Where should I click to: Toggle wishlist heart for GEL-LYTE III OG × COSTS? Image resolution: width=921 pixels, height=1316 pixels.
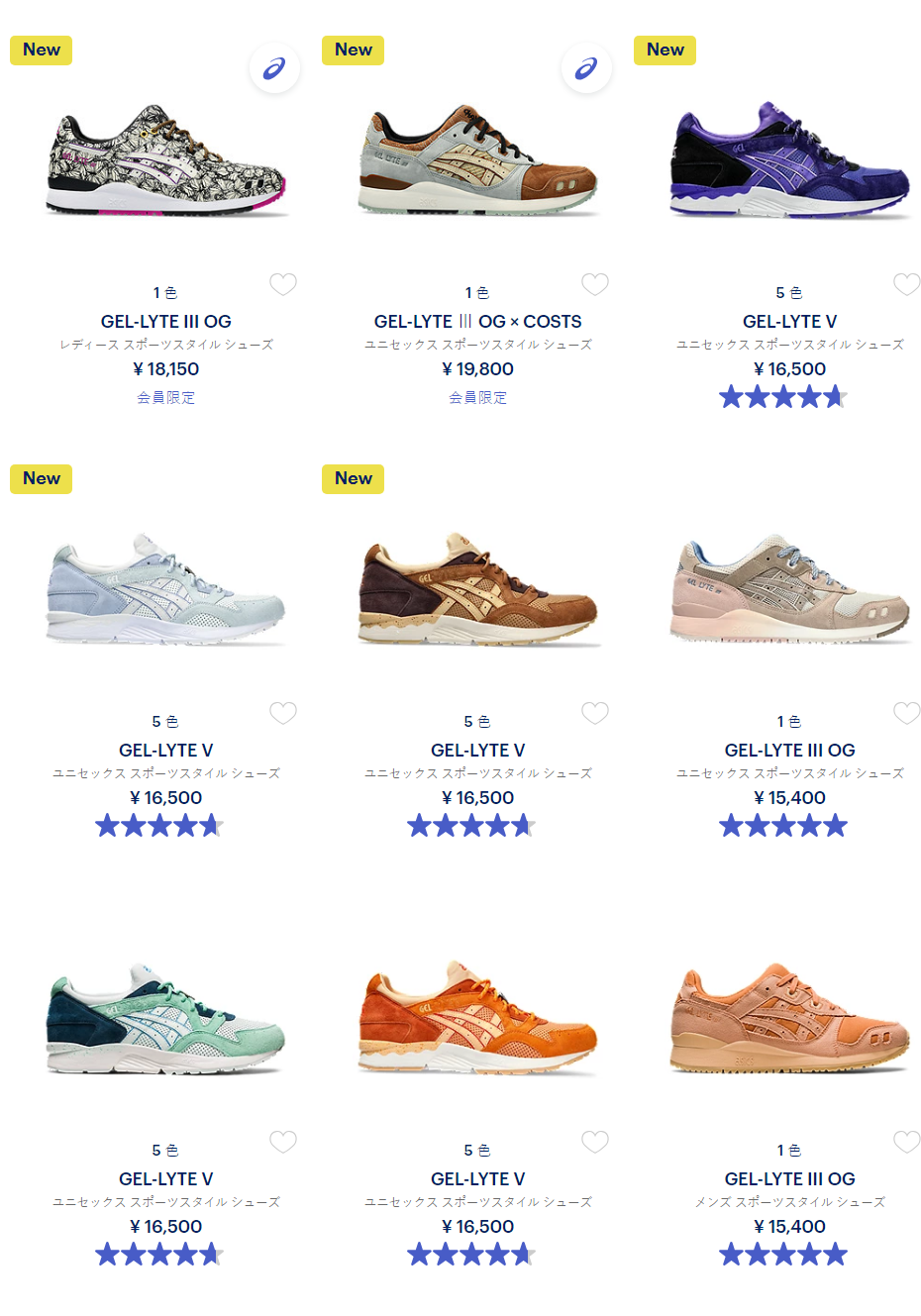(595, 284)
